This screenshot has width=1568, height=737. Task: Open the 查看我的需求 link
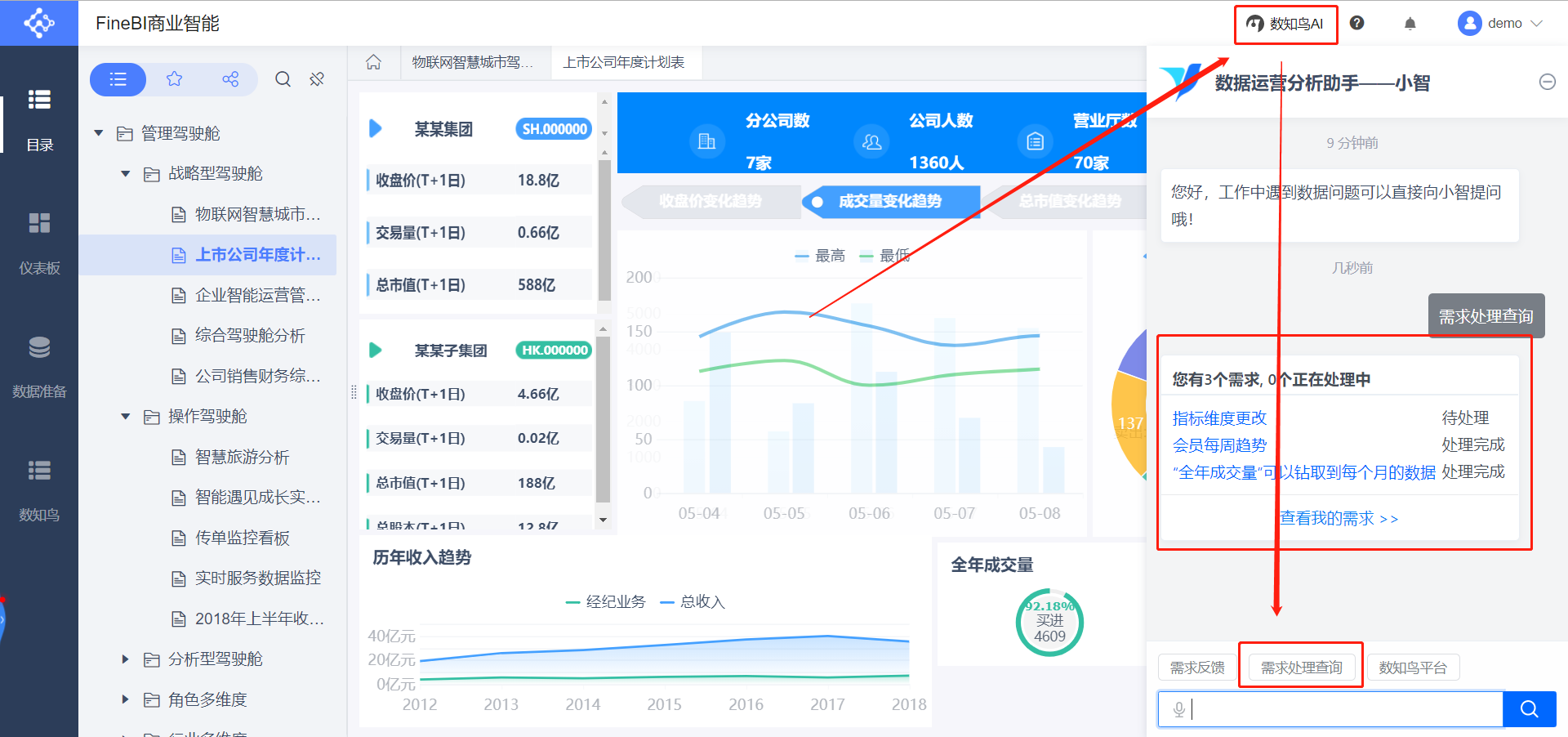coord(1339,518)
